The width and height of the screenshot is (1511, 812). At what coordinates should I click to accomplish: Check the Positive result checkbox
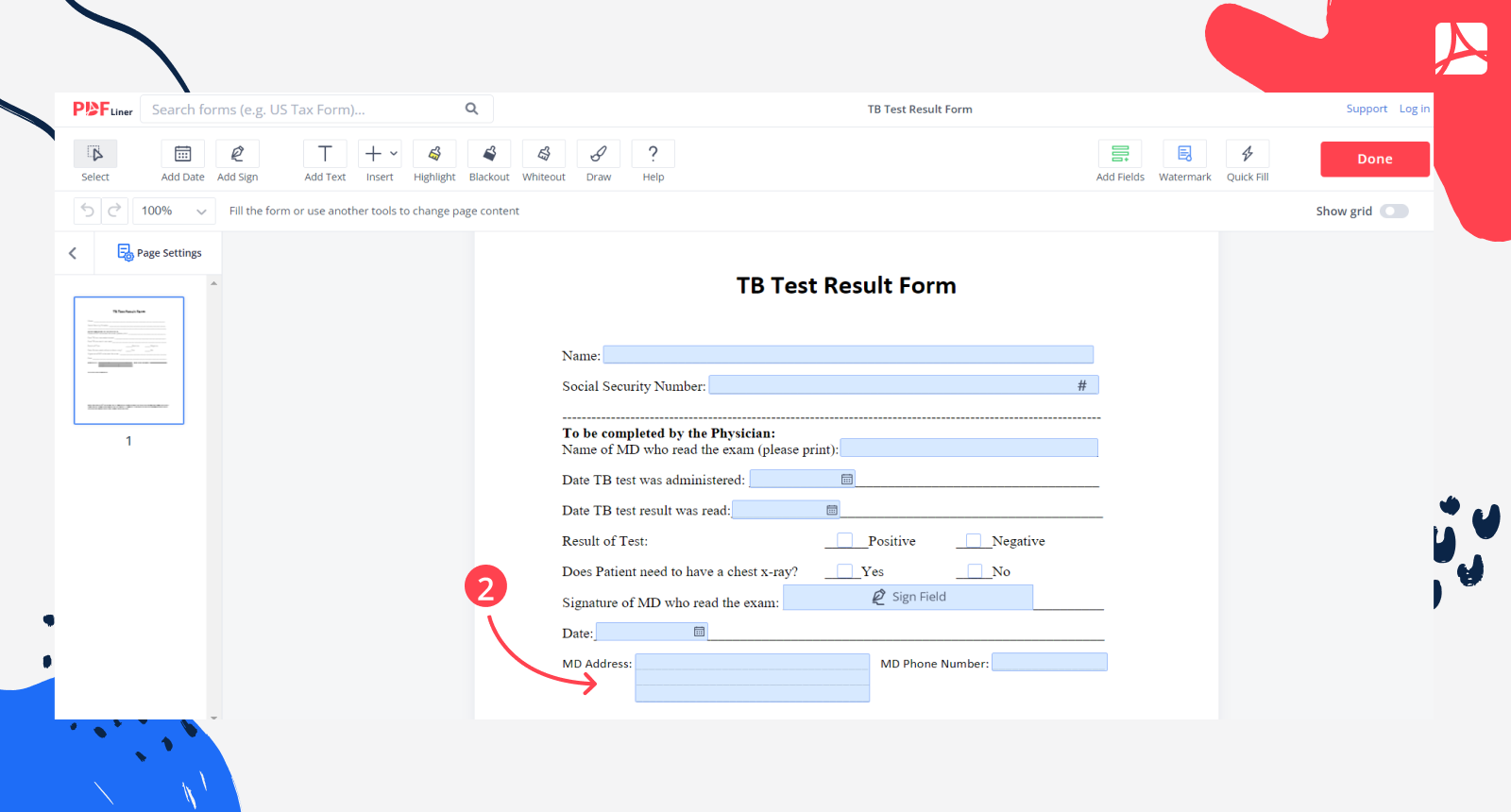845,540
